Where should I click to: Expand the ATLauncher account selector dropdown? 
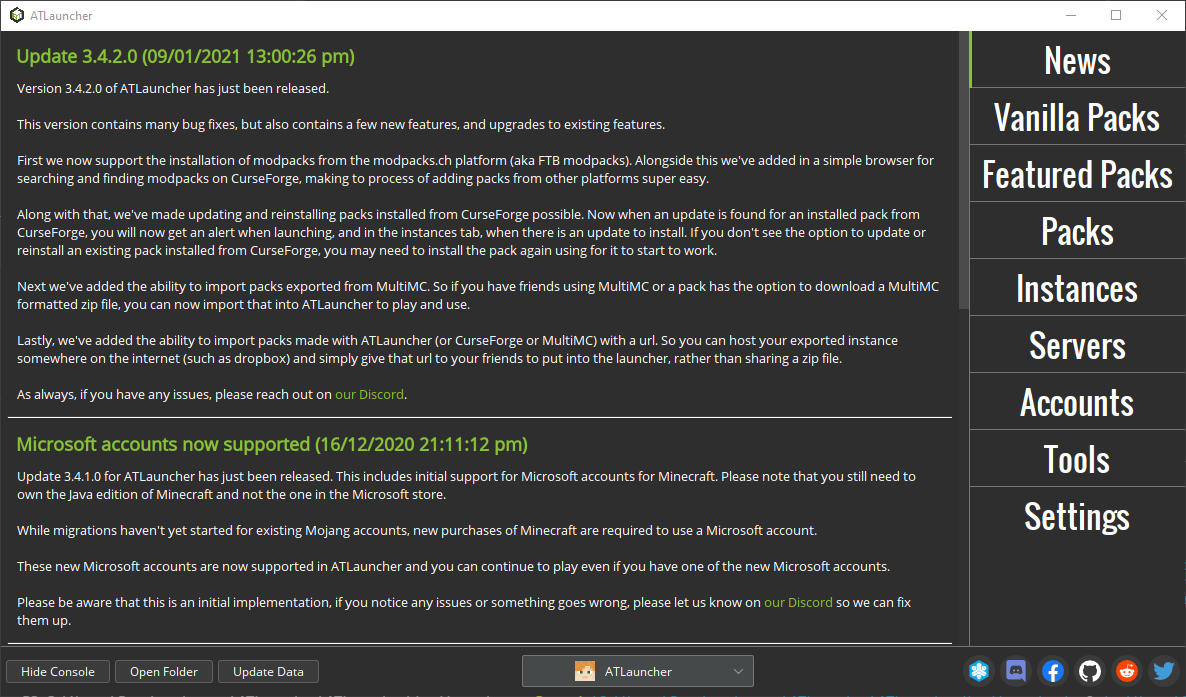pos(737,671)
